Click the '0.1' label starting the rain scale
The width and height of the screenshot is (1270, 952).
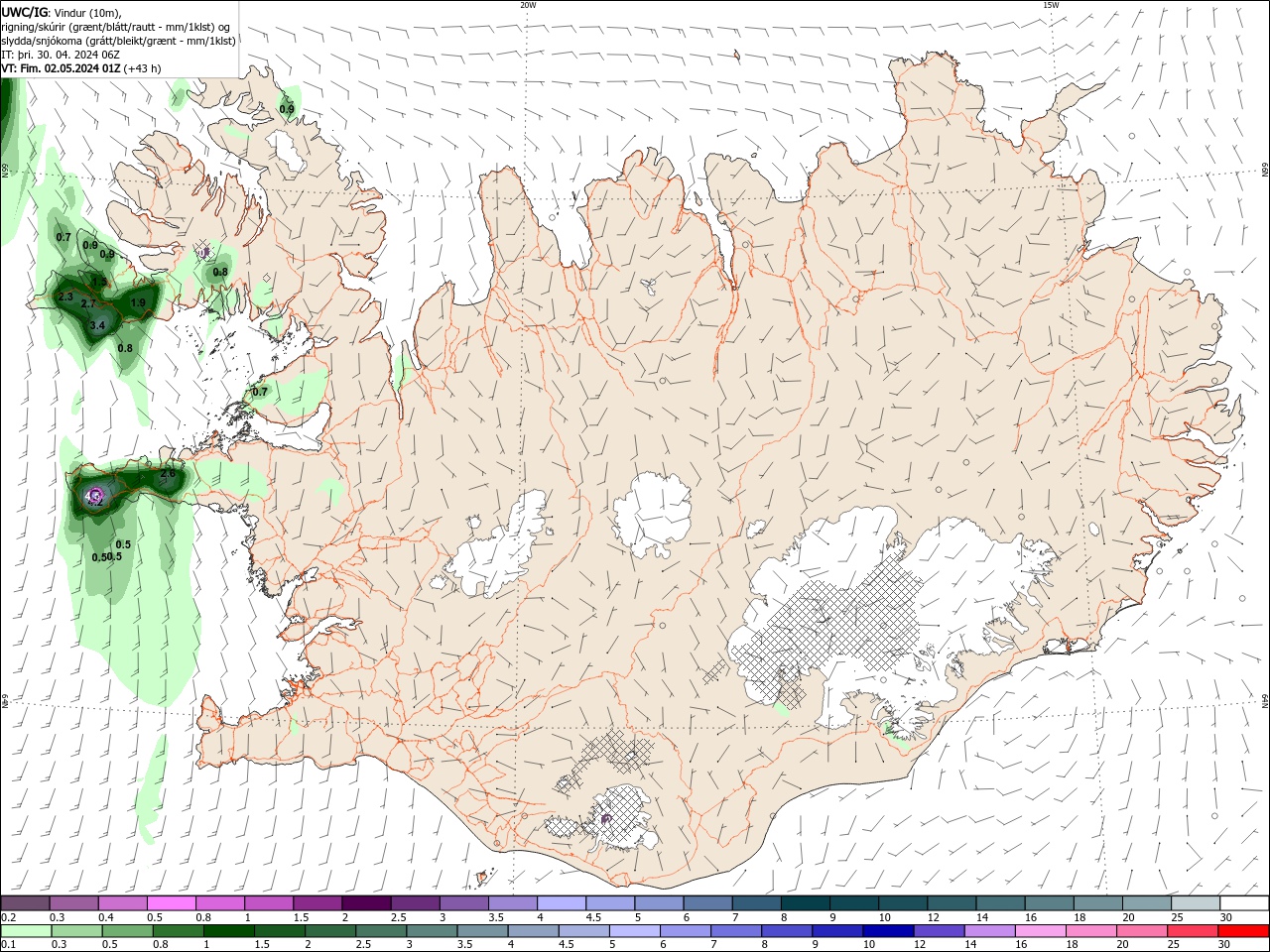point(9,945)
